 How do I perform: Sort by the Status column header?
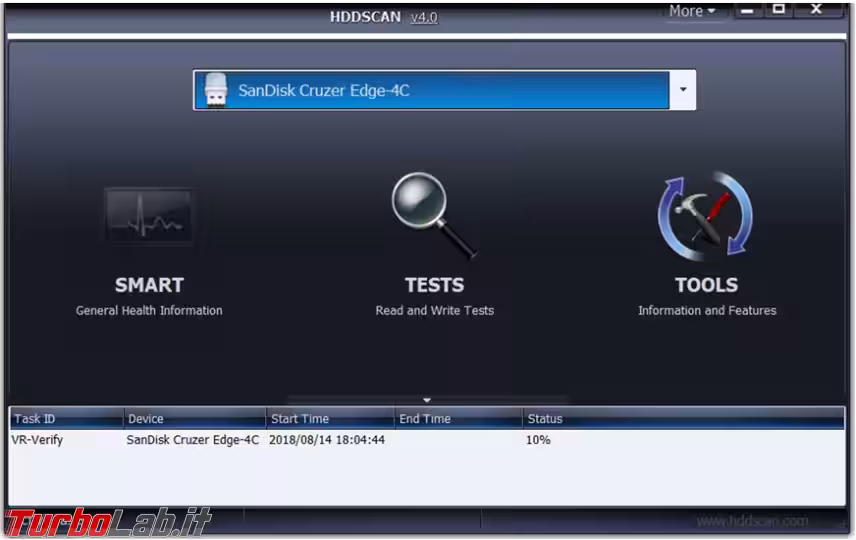point(683,419)
